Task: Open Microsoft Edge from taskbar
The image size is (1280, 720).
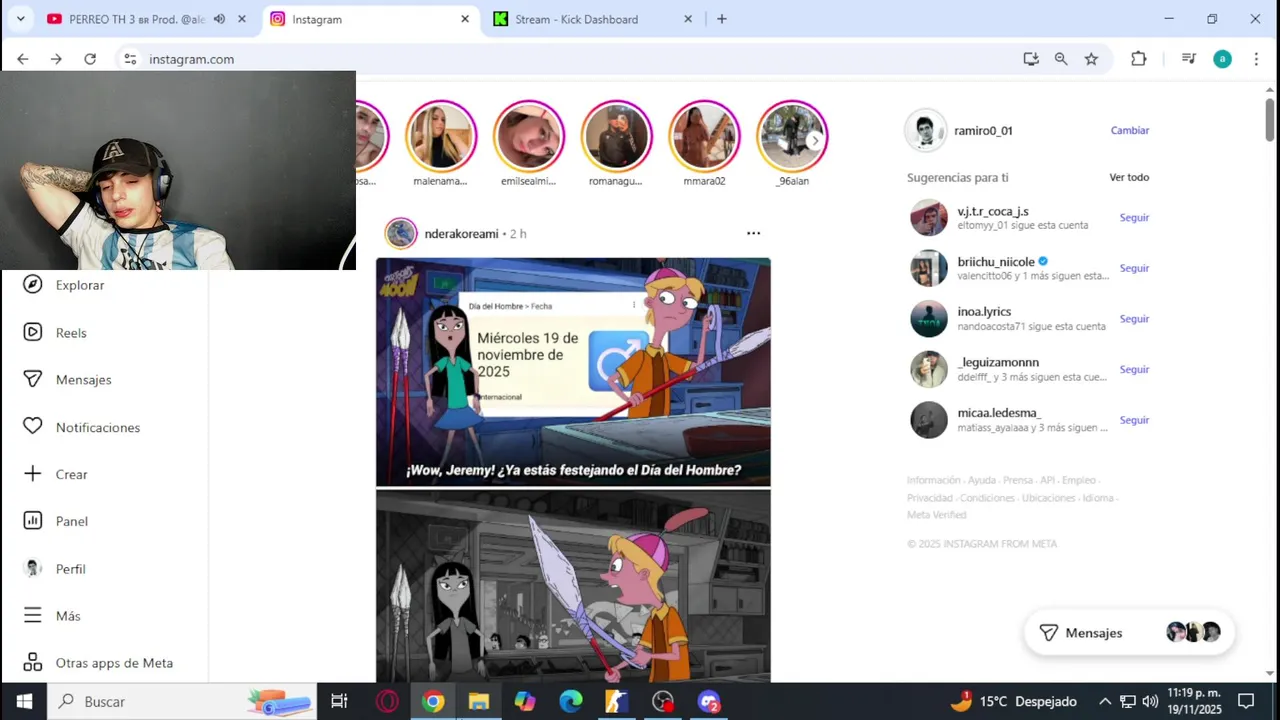Action: pyautogui.click(x=571, y=702)
